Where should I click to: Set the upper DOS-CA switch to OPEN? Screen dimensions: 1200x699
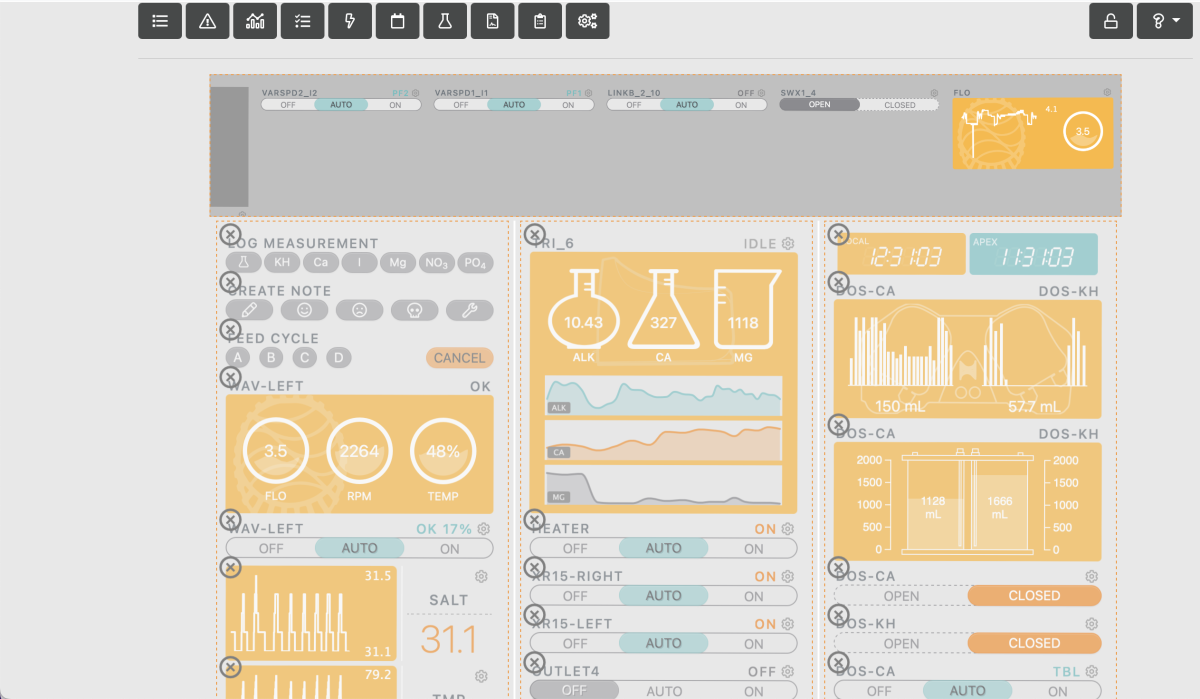click(x=901, y=596)
